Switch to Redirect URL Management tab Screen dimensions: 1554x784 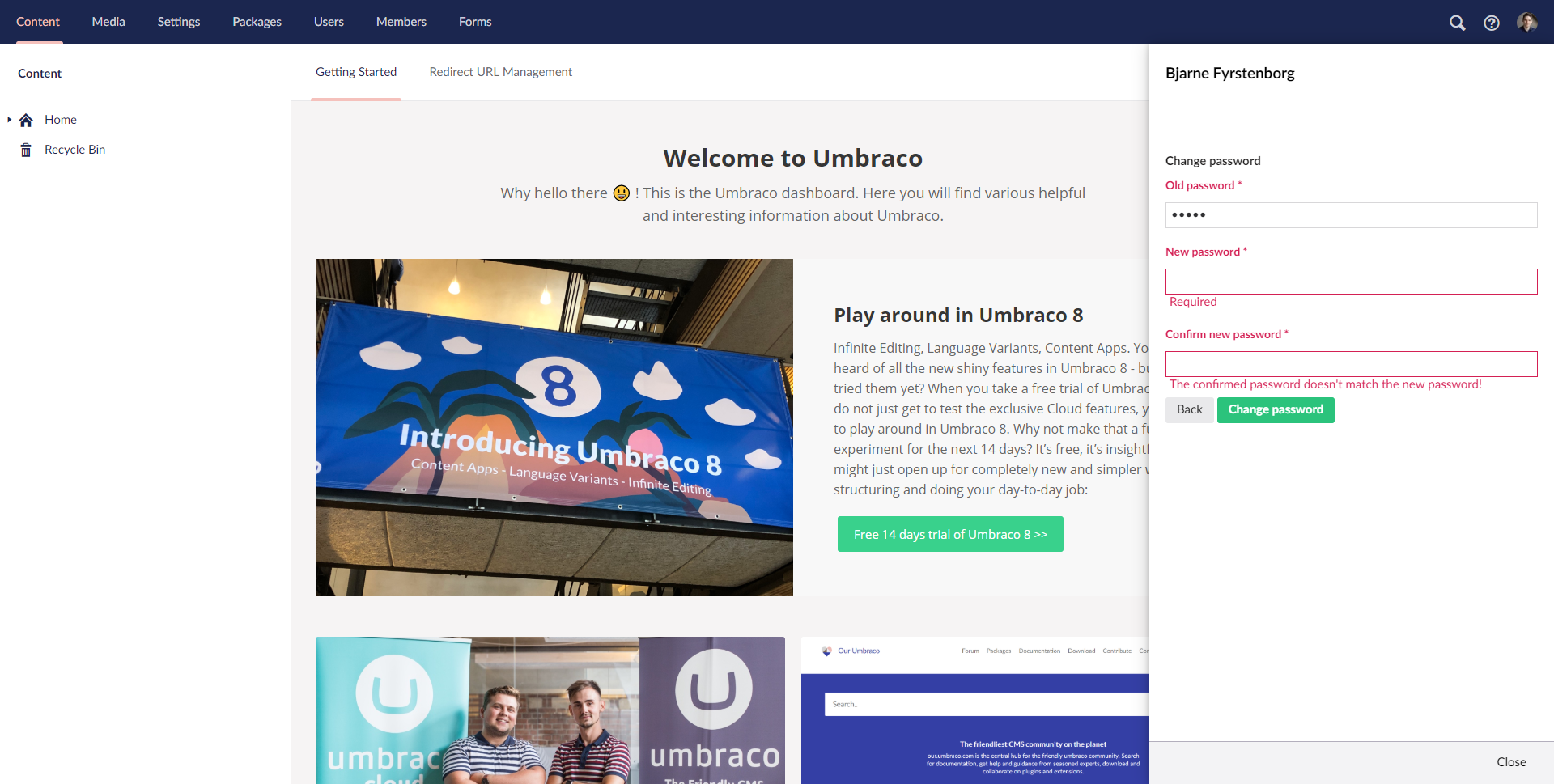click(x=500, y=72)
